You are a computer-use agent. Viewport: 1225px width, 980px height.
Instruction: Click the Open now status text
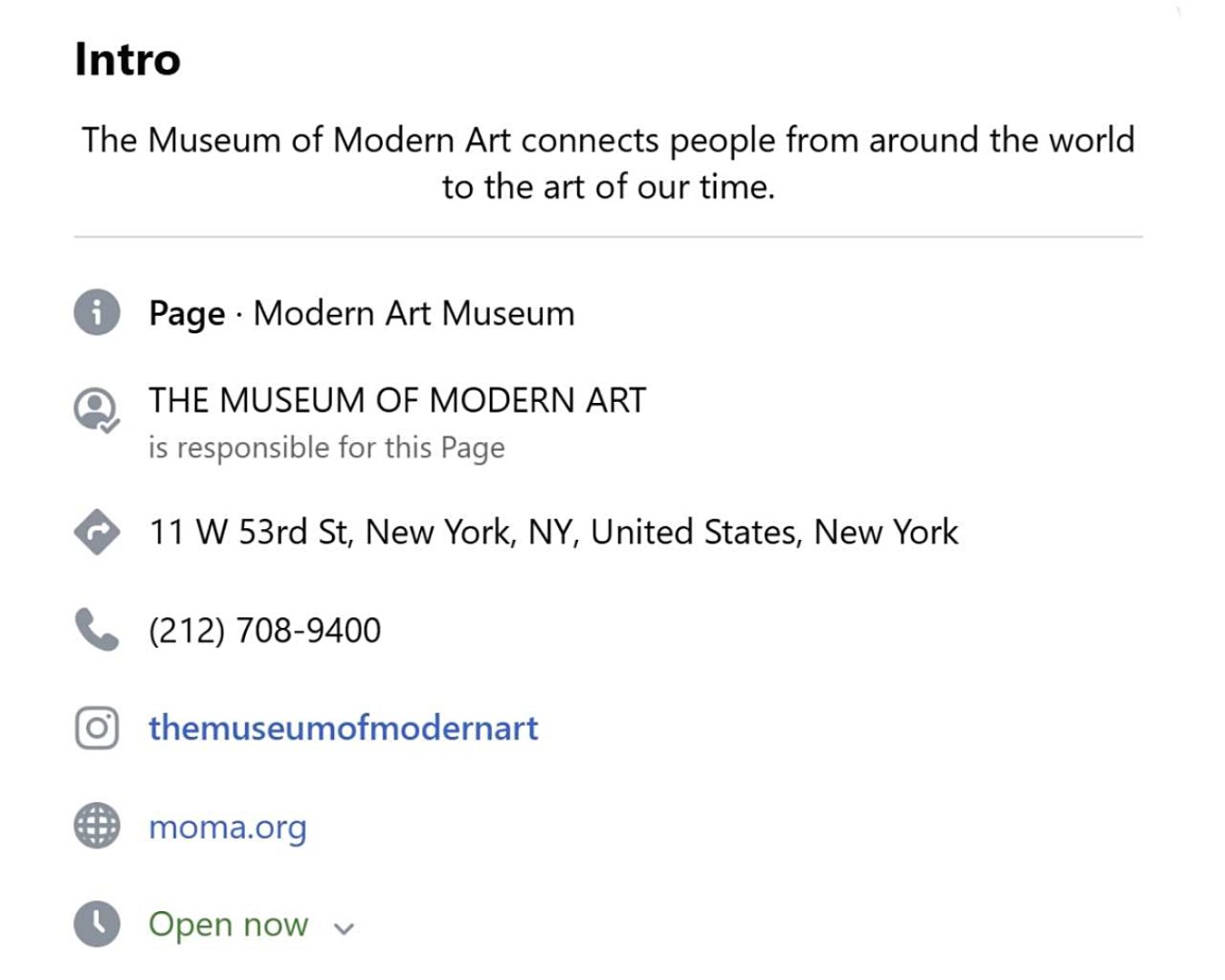pyautogui.click(x=229, y=924)
